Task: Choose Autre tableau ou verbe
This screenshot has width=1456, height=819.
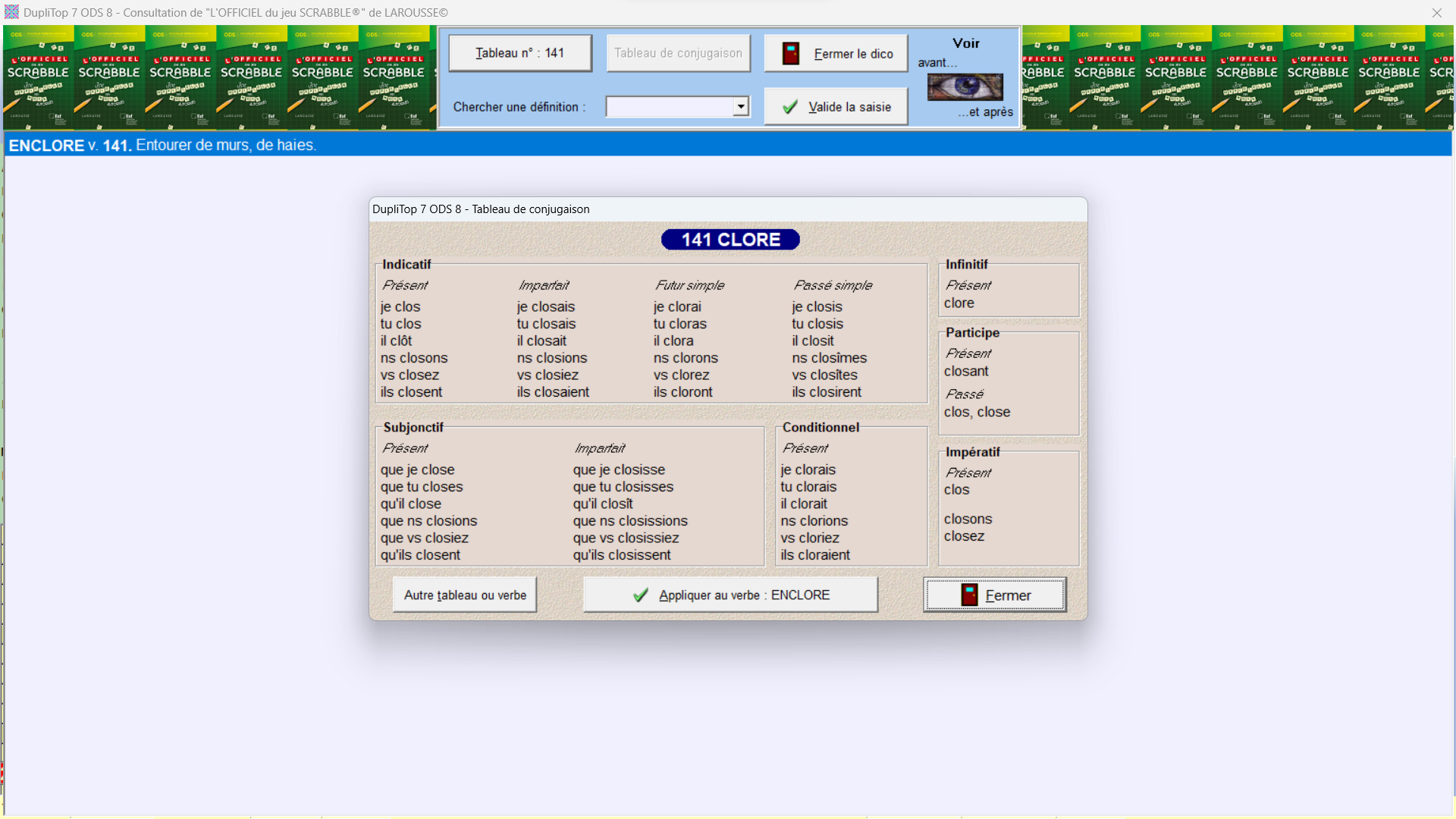Action: click(465, 595)
